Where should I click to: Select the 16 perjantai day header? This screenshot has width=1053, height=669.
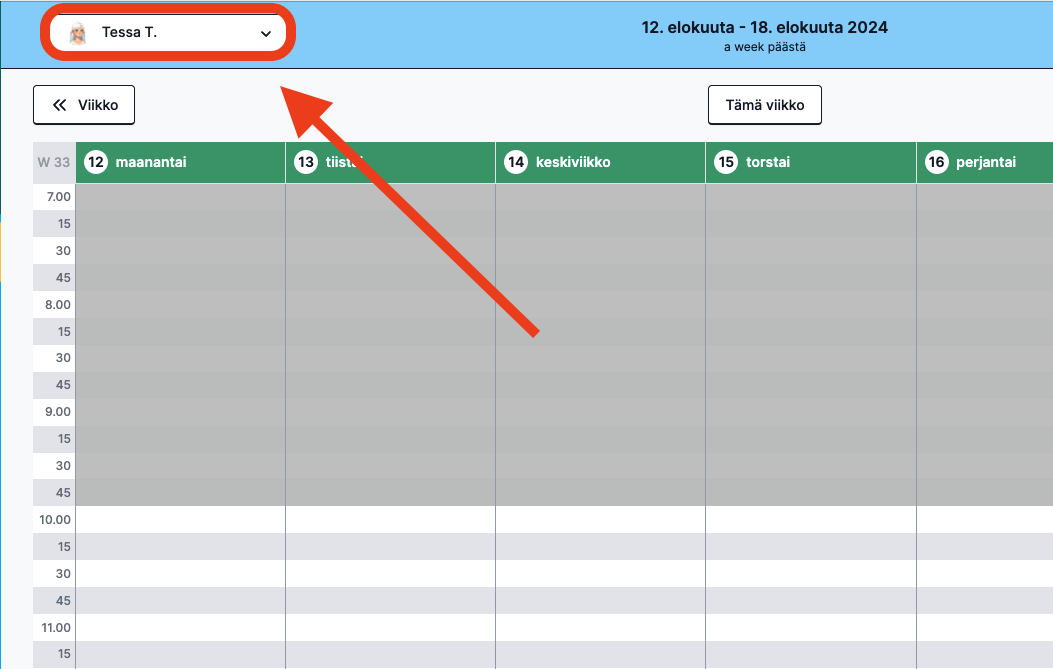985,163
